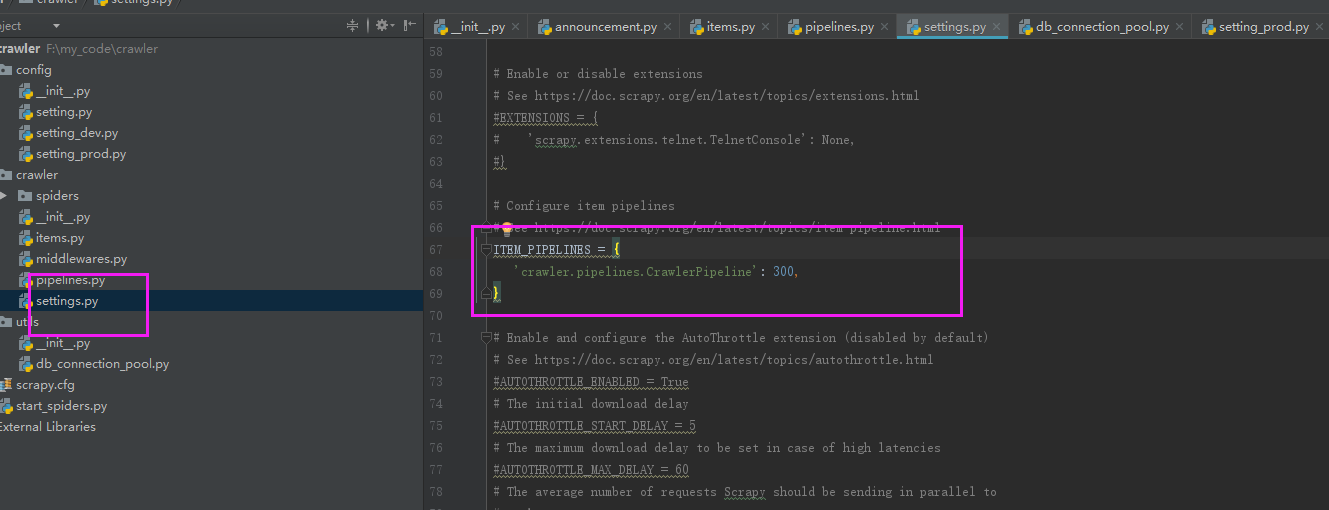1329x510 pixels.
Task: Select the spiders folder
Action: point(57,196)
